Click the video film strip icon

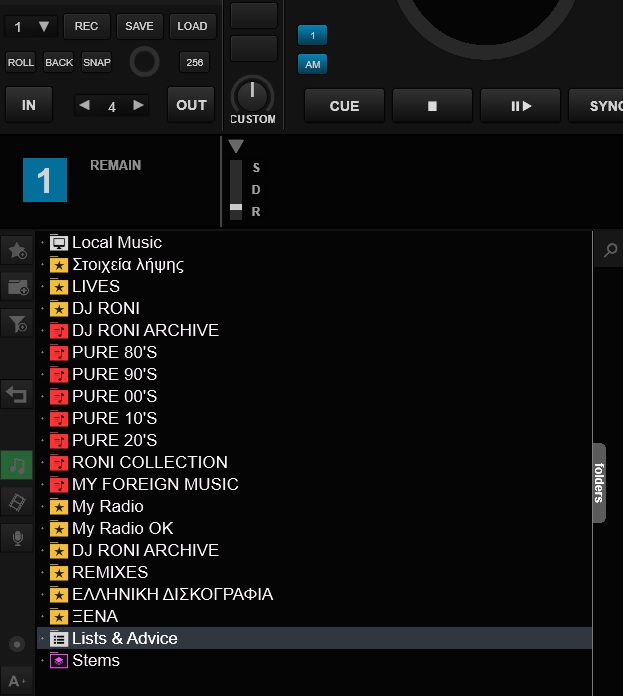point(17,501)
